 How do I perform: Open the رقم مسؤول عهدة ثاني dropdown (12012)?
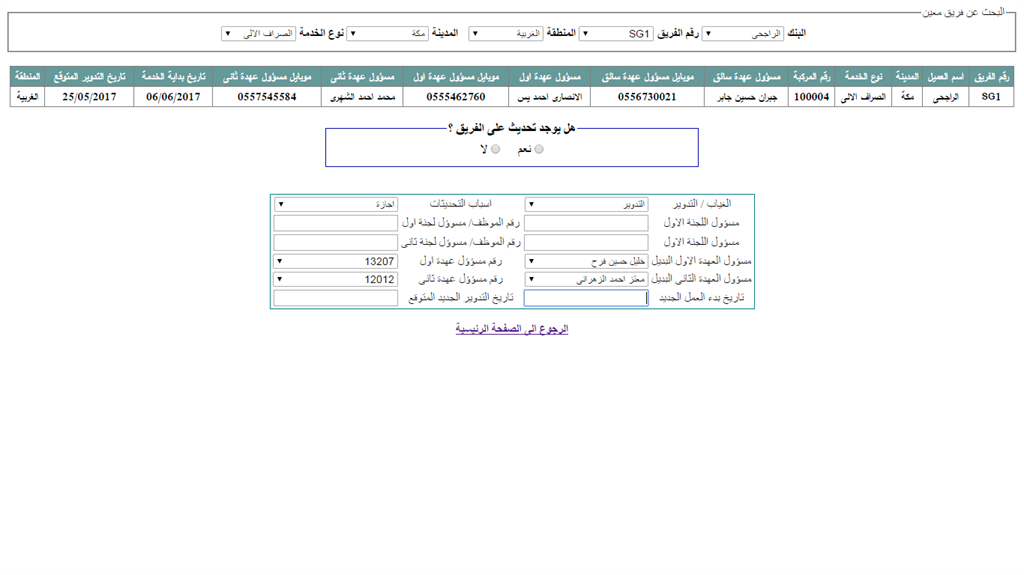336,280
